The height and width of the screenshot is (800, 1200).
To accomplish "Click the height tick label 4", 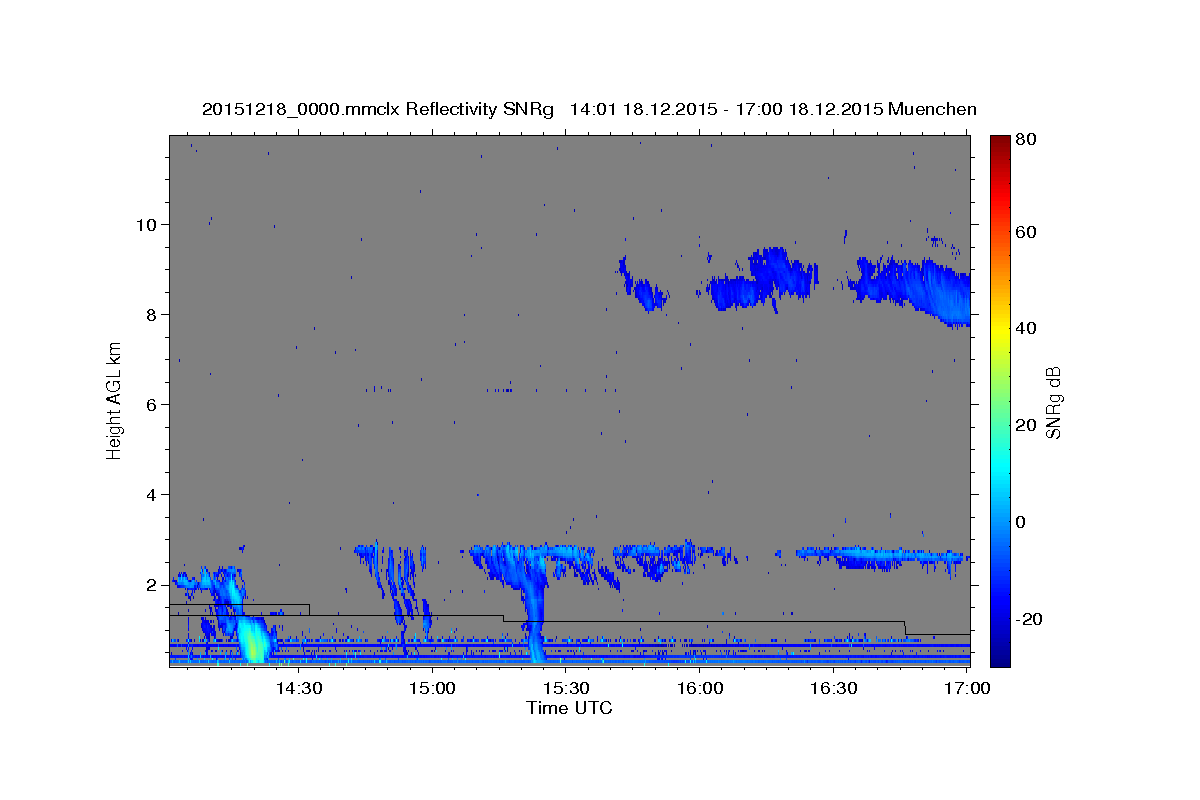I will 149,494.
